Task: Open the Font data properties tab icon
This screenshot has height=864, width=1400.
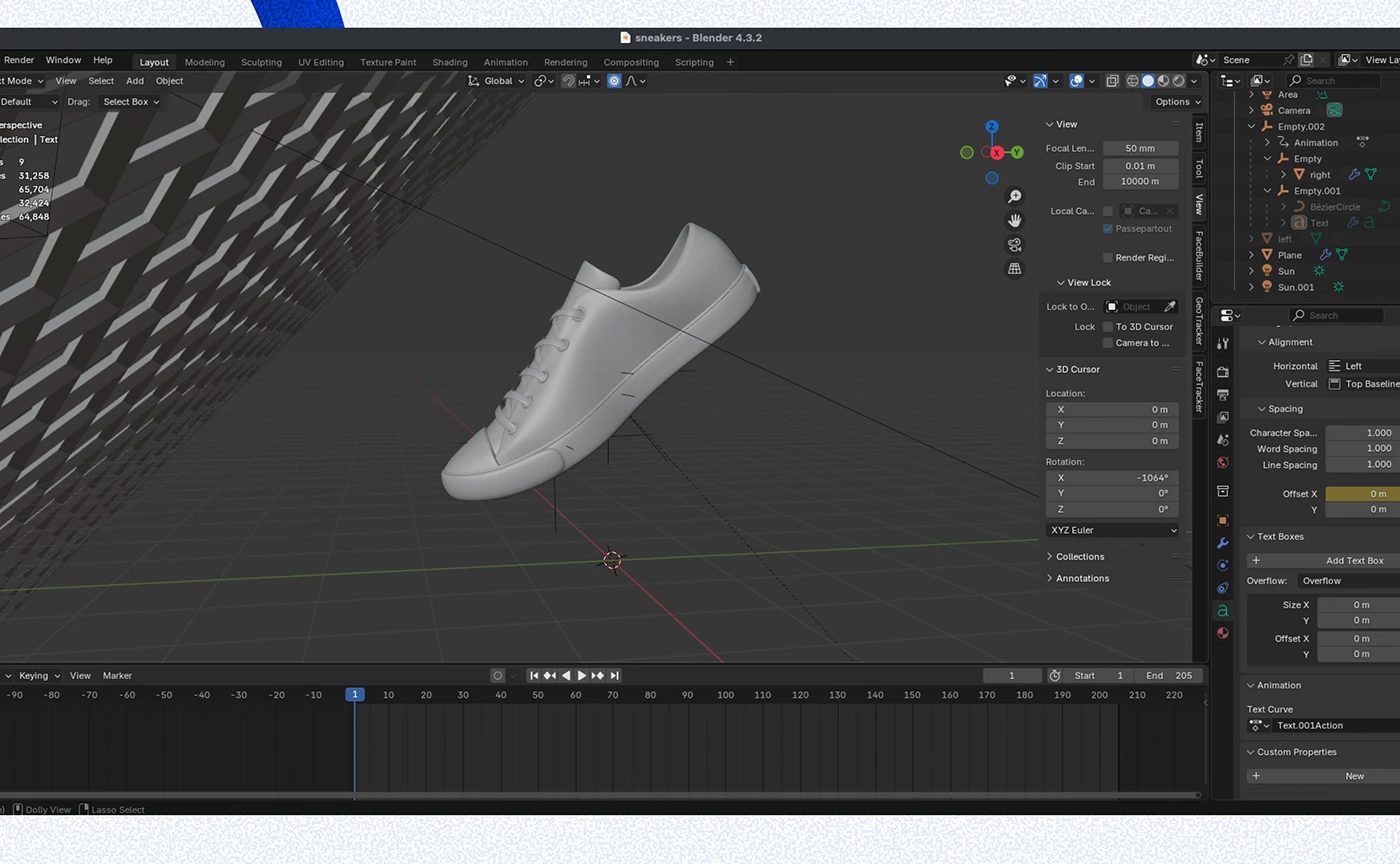Action: 1223,611
